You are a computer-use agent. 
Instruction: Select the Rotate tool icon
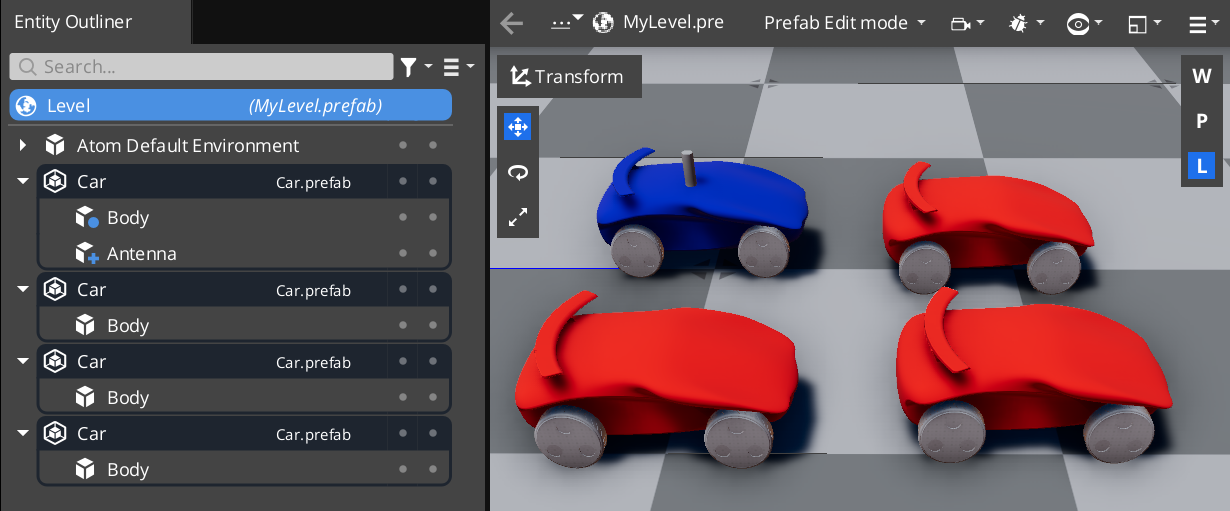[518, 172]
